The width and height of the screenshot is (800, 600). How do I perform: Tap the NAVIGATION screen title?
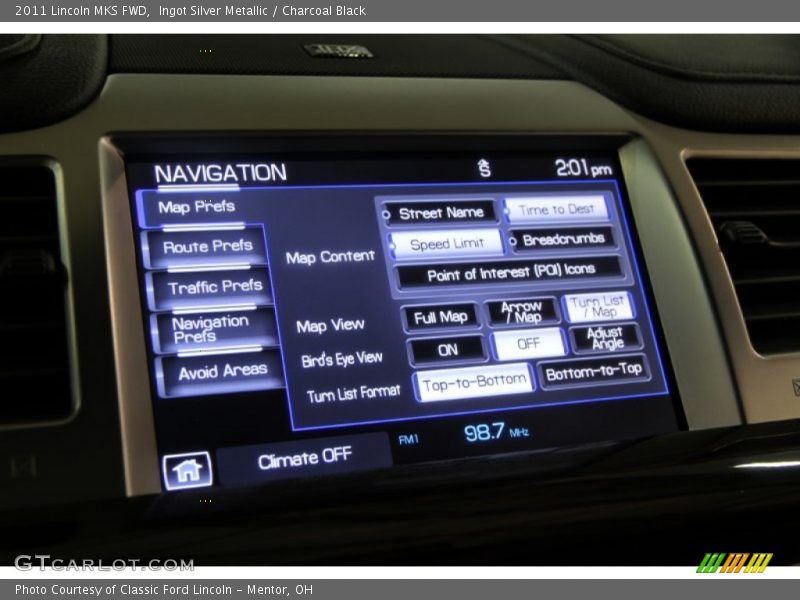(x=220, y=173)
